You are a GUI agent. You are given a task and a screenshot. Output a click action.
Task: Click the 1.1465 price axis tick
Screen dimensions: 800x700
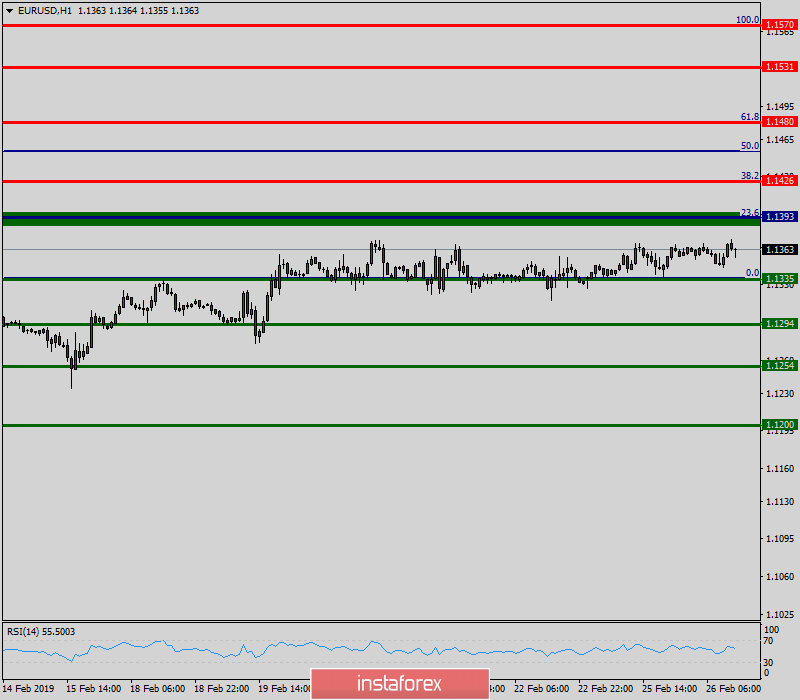click(780, 139)
